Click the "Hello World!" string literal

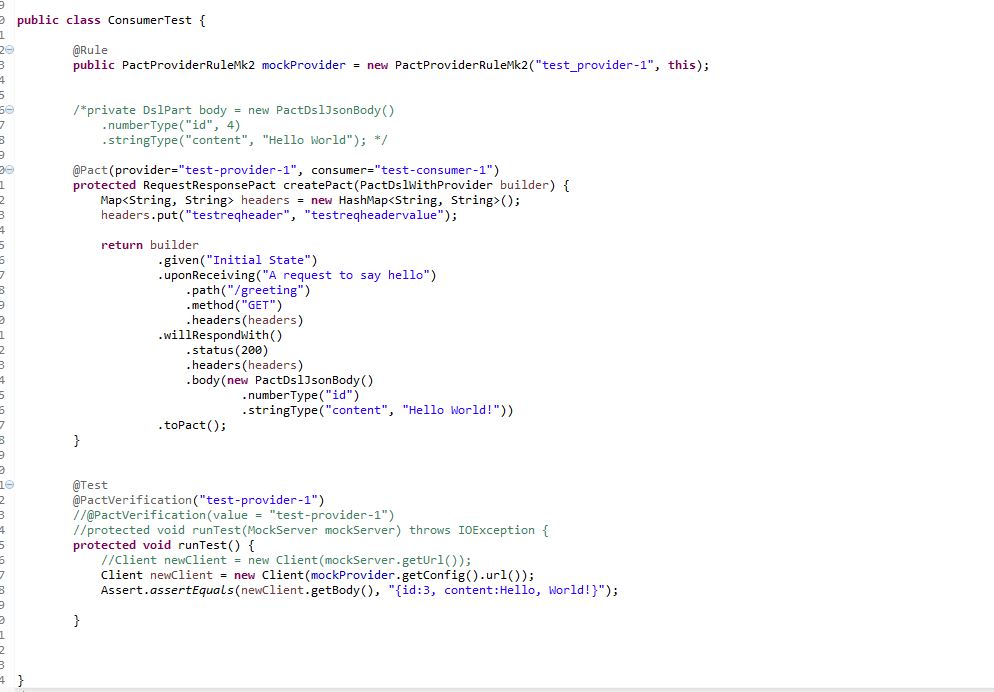pyautogui.click(x=451, y=410)
